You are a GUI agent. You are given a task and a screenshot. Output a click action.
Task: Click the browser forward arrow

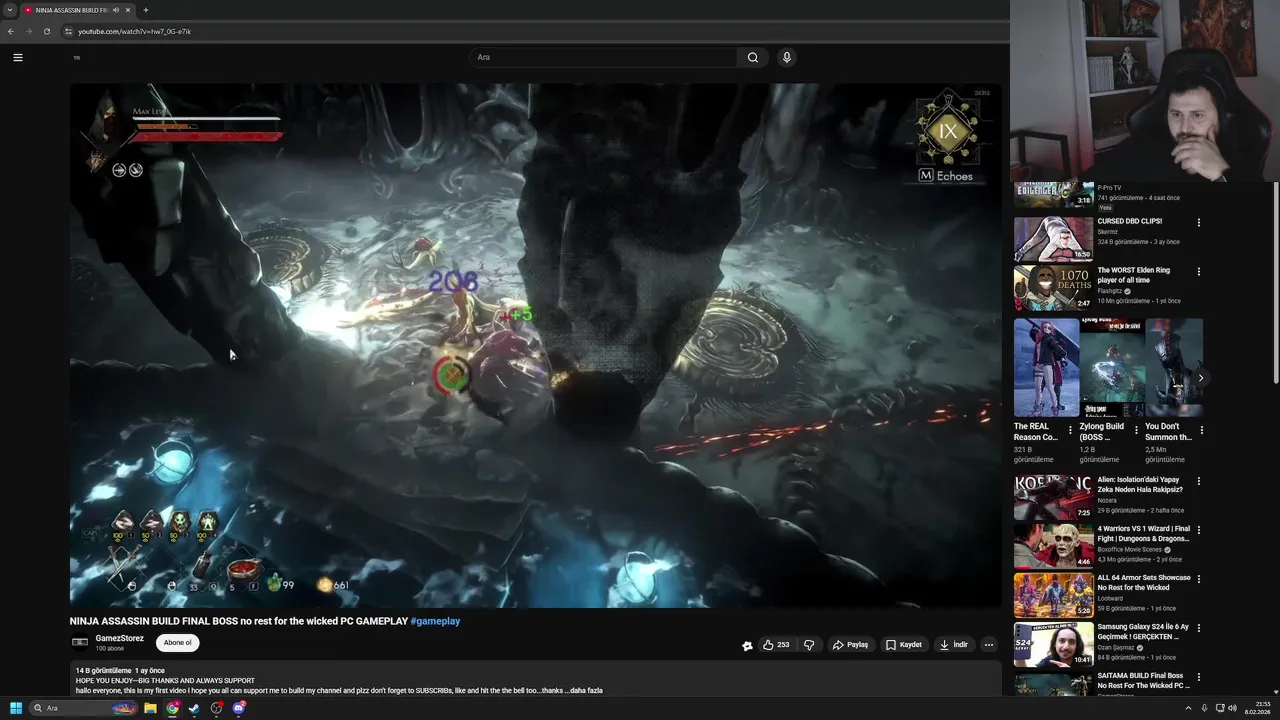click(28, 31)
